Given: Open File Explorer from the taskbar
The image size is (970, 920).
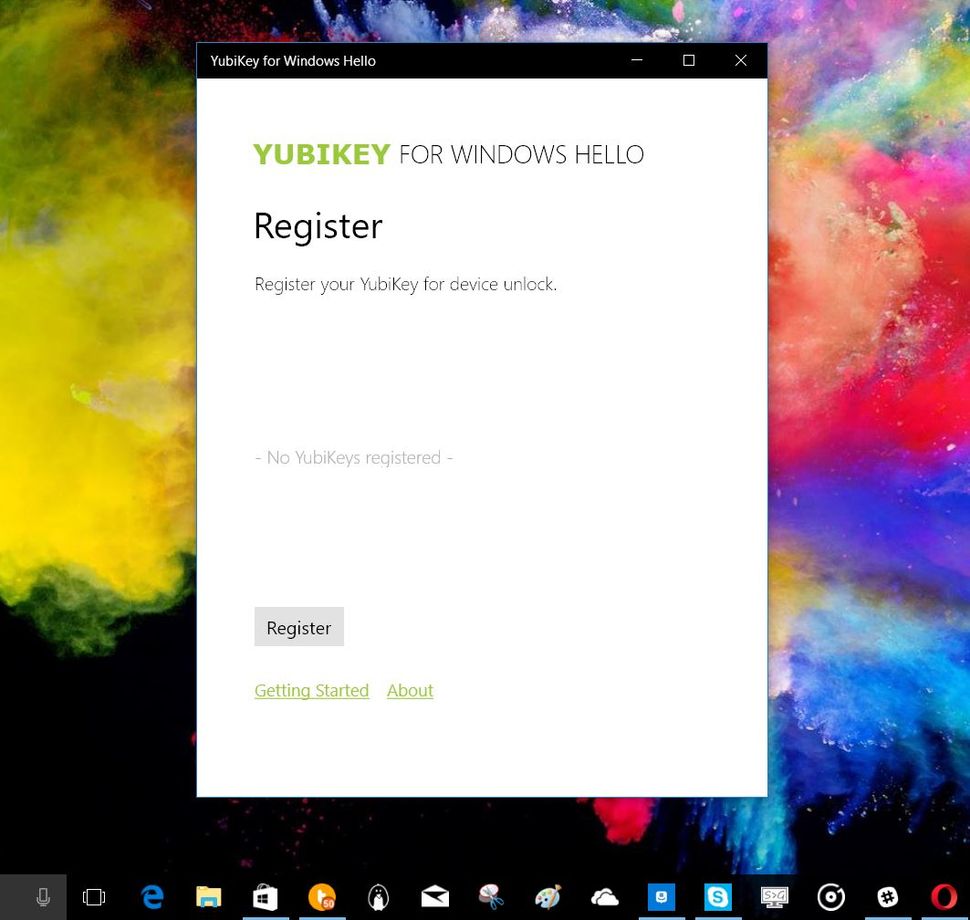Looking at the screenshot, I should 208,897.
